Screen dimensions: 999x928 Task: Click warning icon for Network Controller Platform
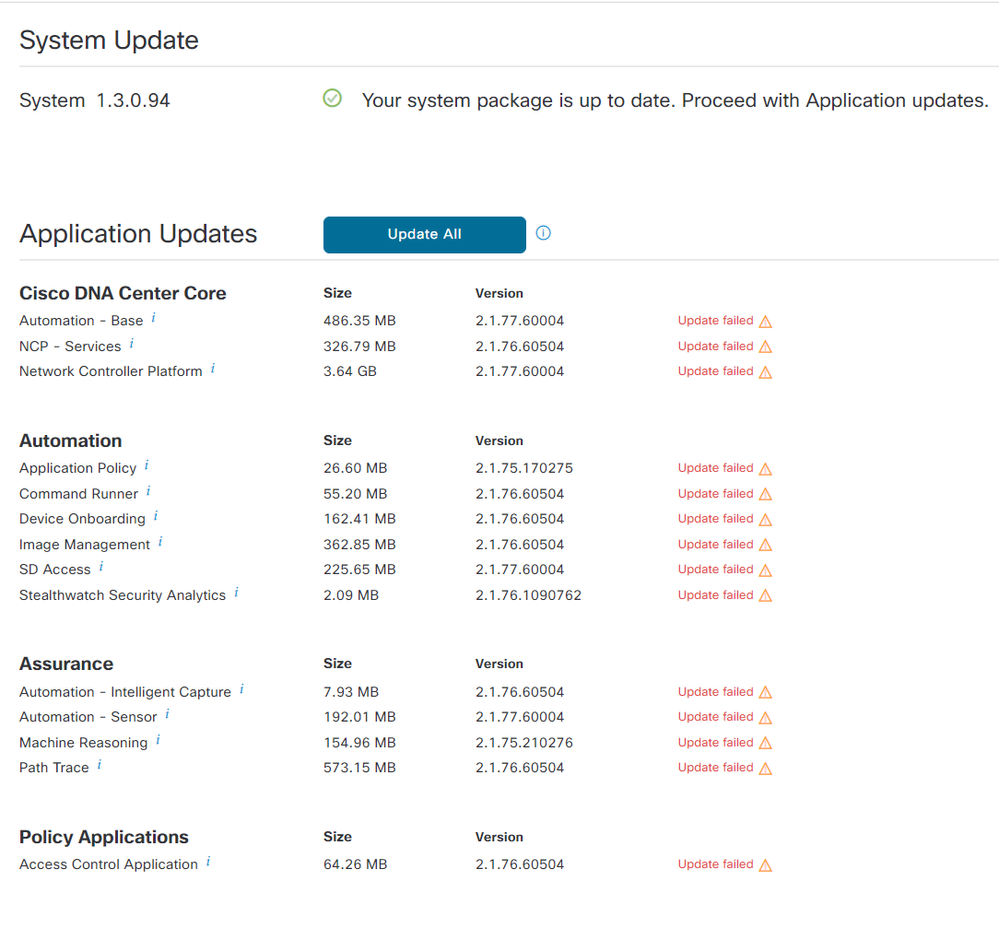[766, 372]
